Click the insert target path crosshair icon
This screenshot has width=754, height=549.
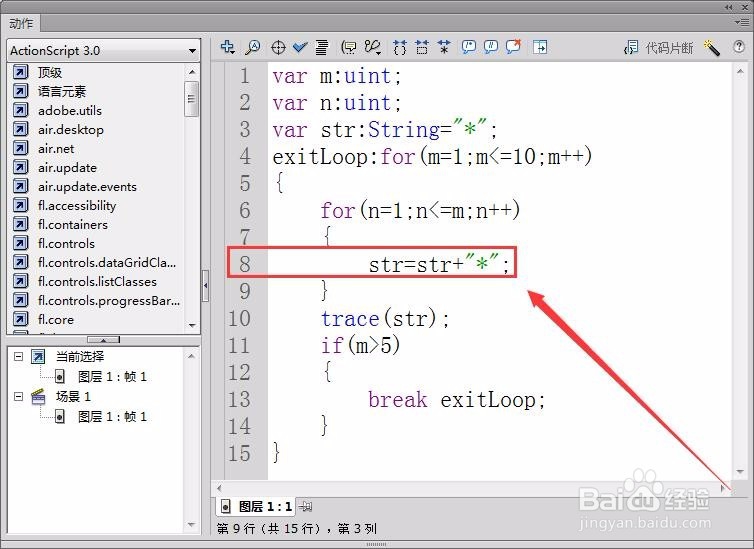(x=278, y=47)
